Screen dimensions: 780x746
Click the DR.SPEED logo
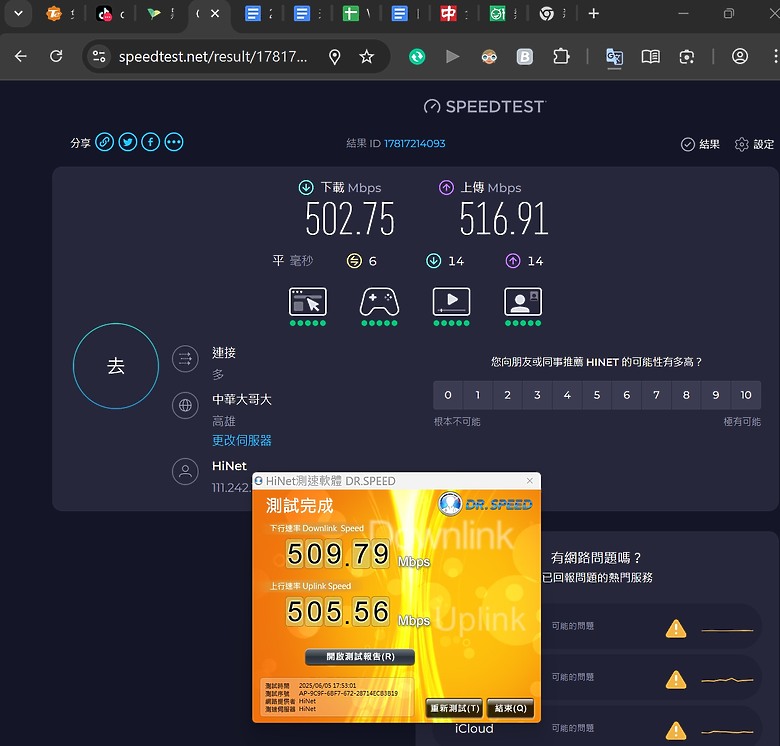[x=486, y=504]
